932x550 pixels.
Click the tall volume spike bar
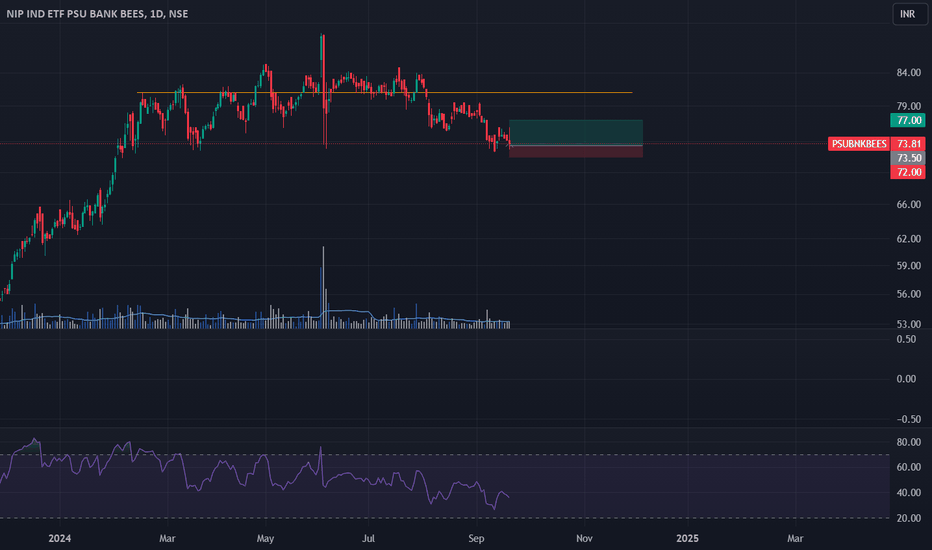(x=323, y=287)
